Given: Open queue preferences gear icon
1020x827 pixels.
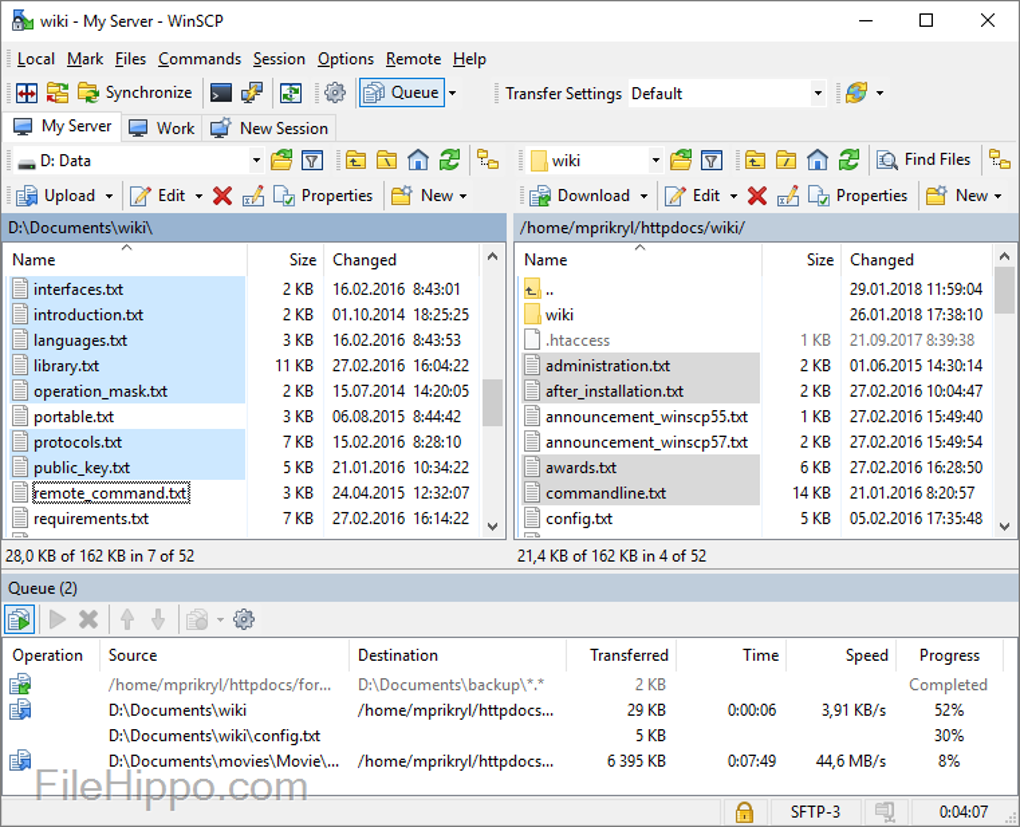Looking at the screenshot, I should (x=243, y=619).
